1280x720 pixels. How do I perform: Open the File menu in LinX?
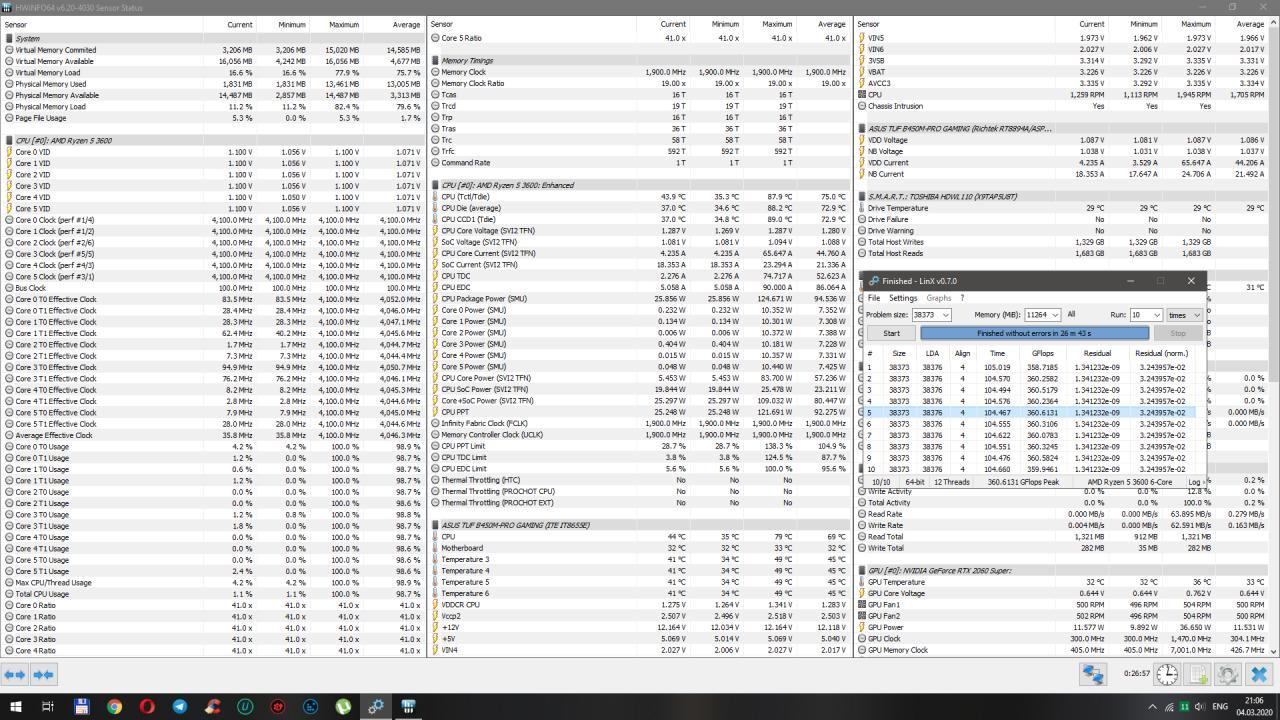pos(874,298)
